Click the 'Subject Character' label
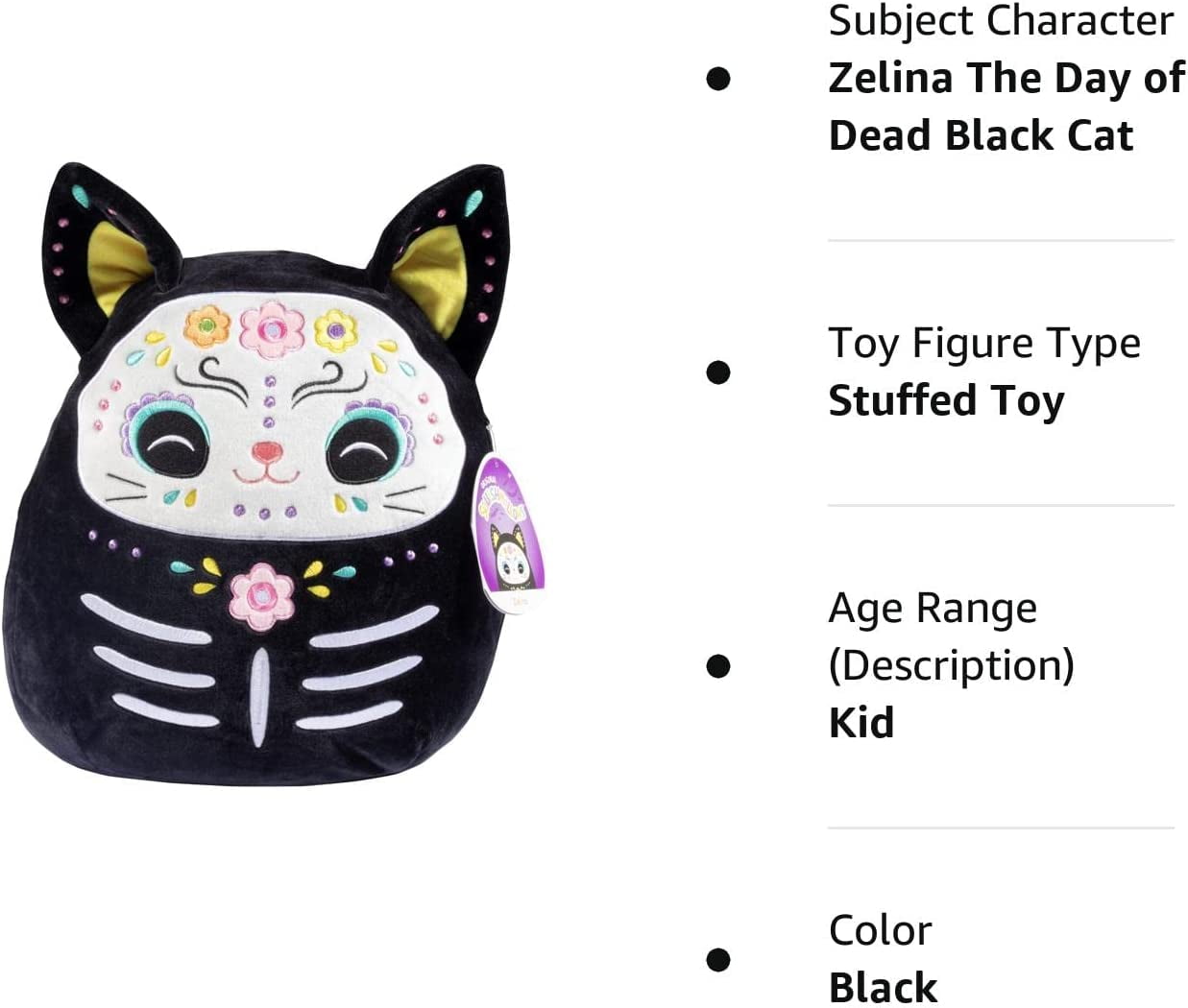Viewport: 1188px width, 1008px height. [1001, 21]
